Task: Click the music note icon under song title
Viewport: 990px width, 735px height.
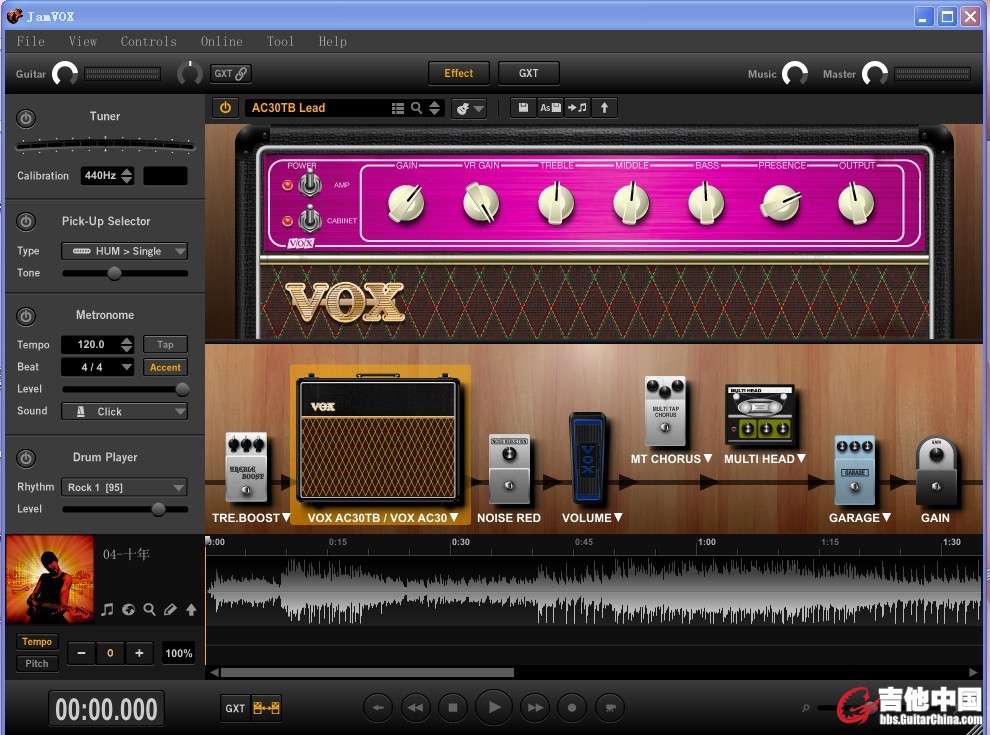Action: click(108, 609)
